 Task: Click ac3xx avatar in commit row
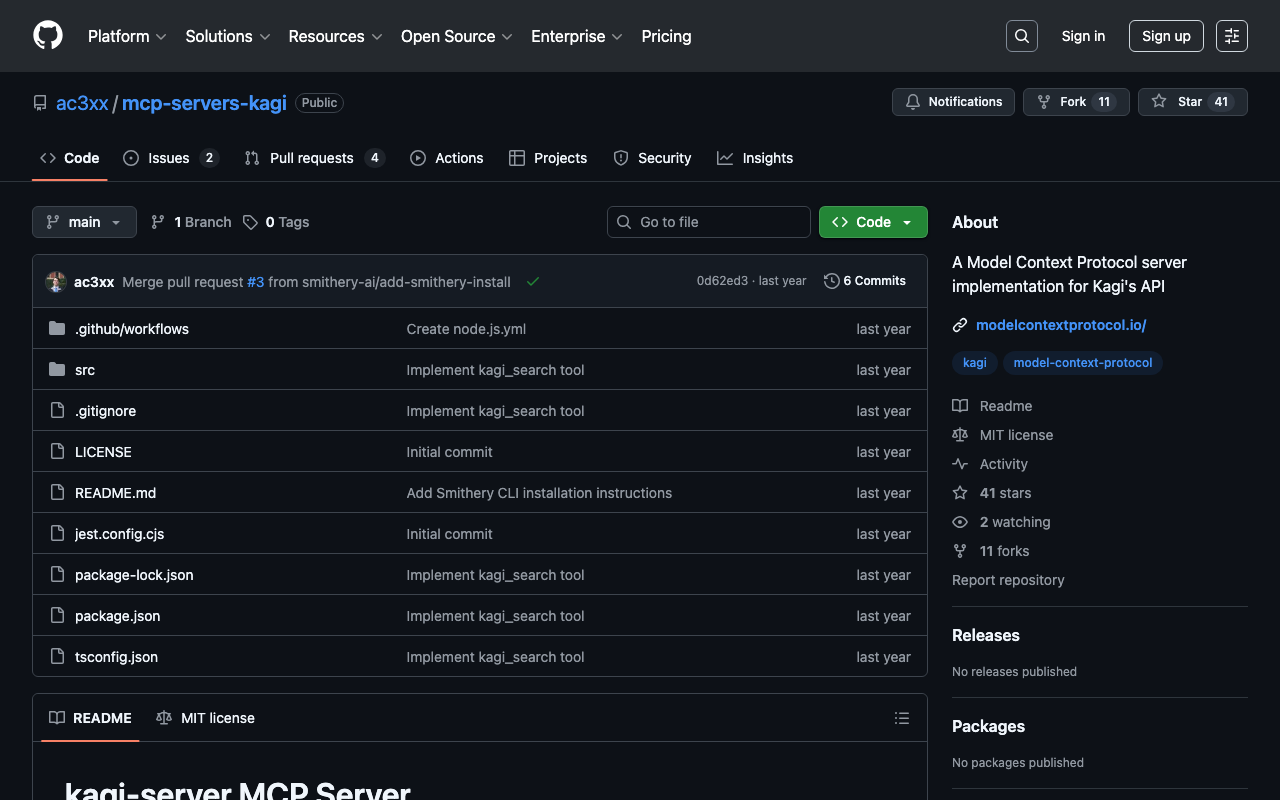point(56,282)
